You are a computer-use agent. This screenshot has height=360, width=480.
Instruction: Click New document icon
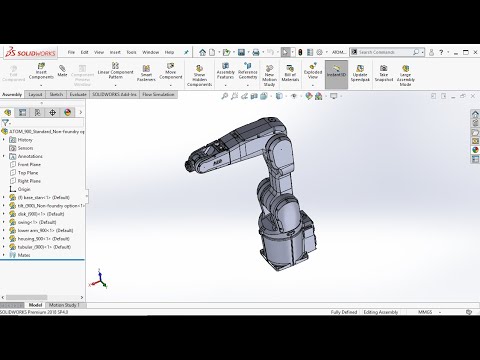[212, 52]
